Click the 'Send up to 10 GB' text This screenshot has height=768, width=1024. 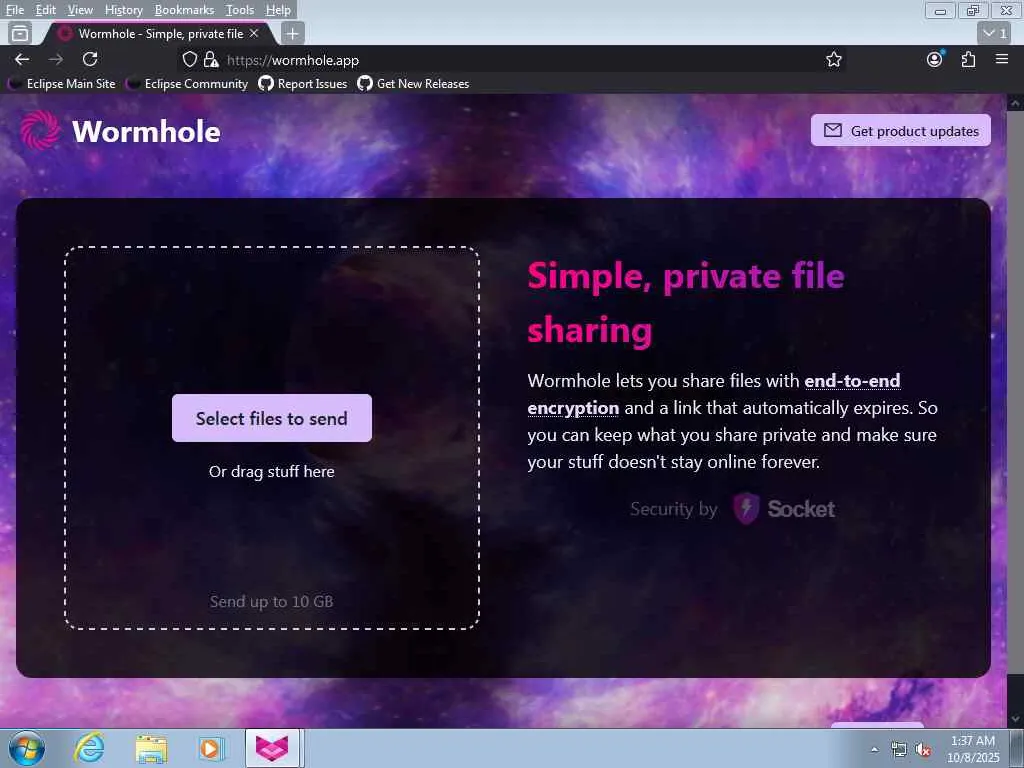click(x=272, y=601)
